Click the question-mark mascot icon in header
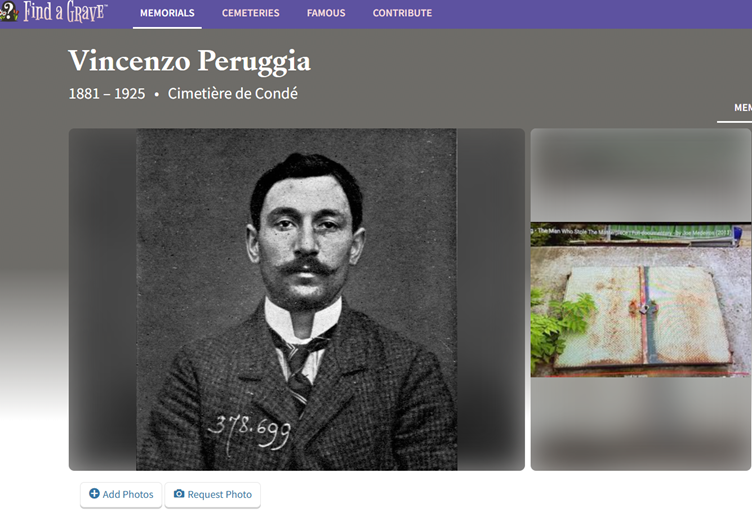 pos(9,12)
